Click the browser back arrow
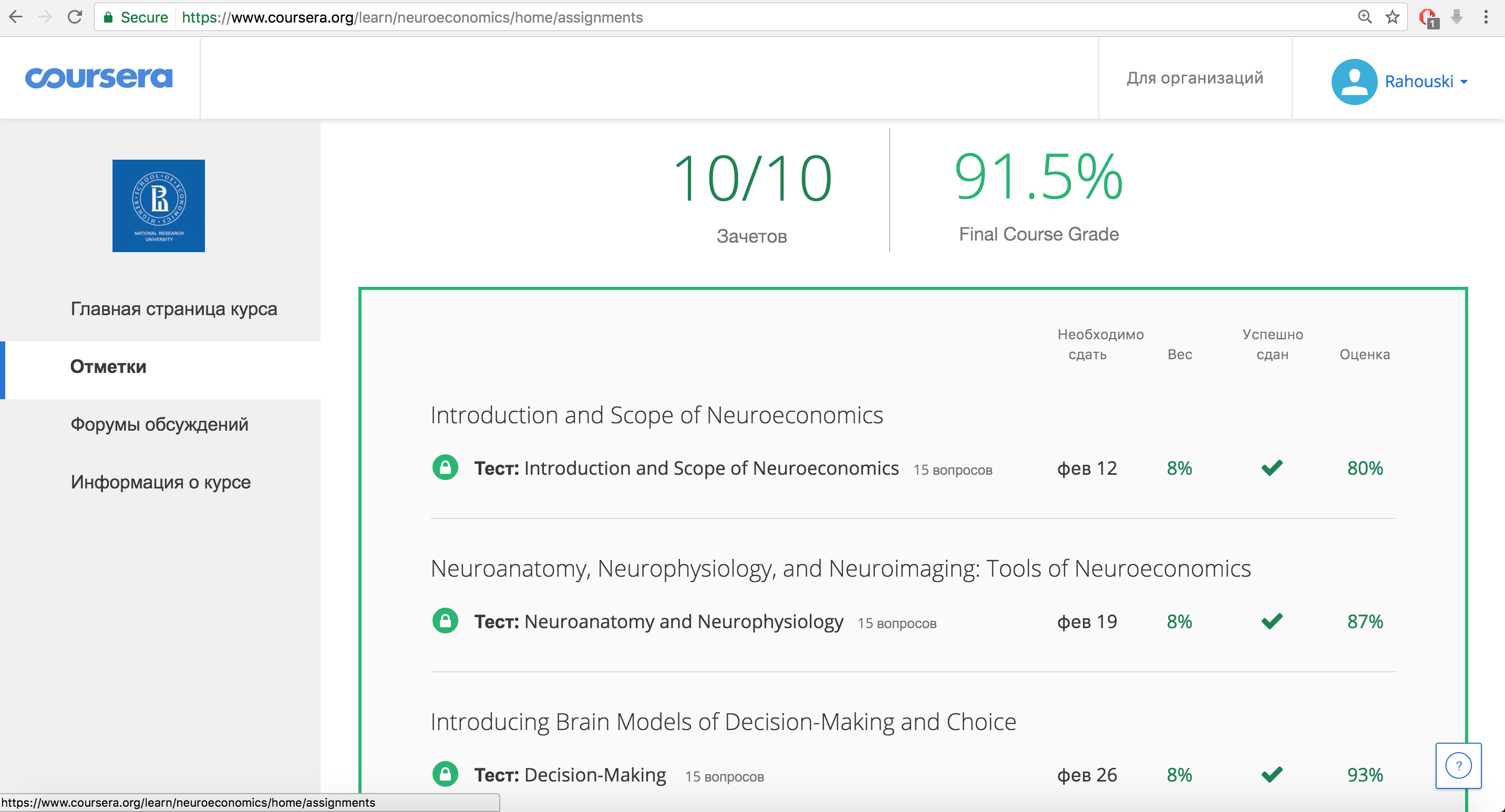The image size is (1505, 812). 16,17
